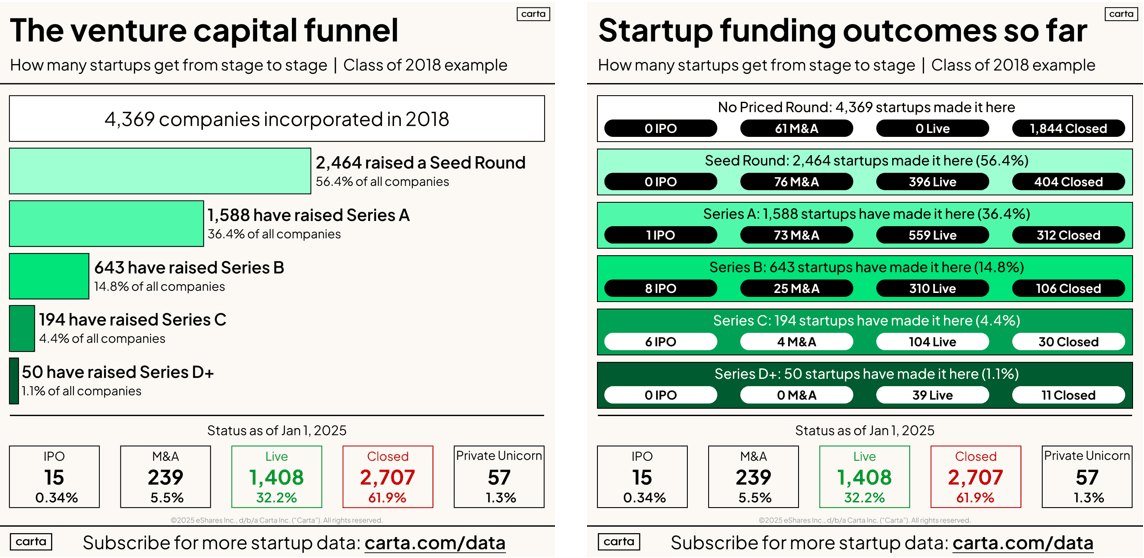Select the Series A funnel bar
1144x558 pixels.
coord(106,223)
